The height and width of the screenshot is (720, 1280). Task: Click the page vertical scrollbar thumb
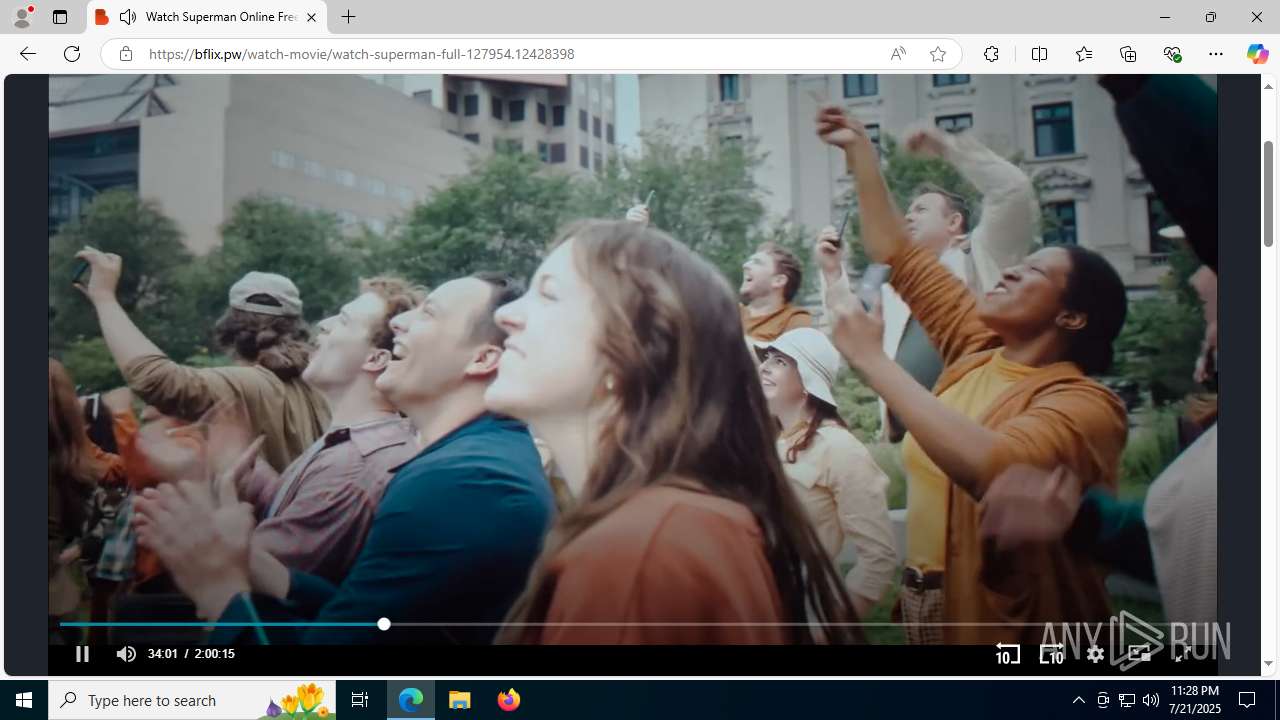(x=1268, y=194)
